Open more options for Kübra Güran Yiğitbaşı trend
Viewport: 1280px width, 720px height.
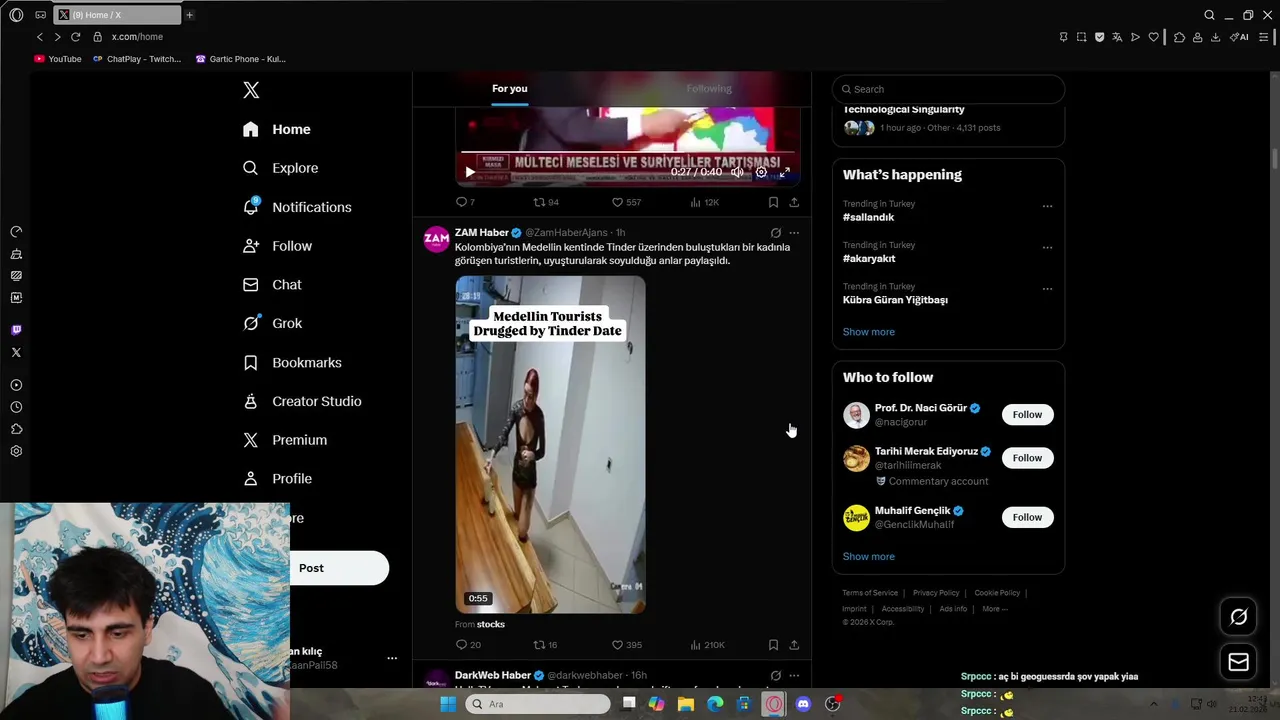(x=1047, y=289)
